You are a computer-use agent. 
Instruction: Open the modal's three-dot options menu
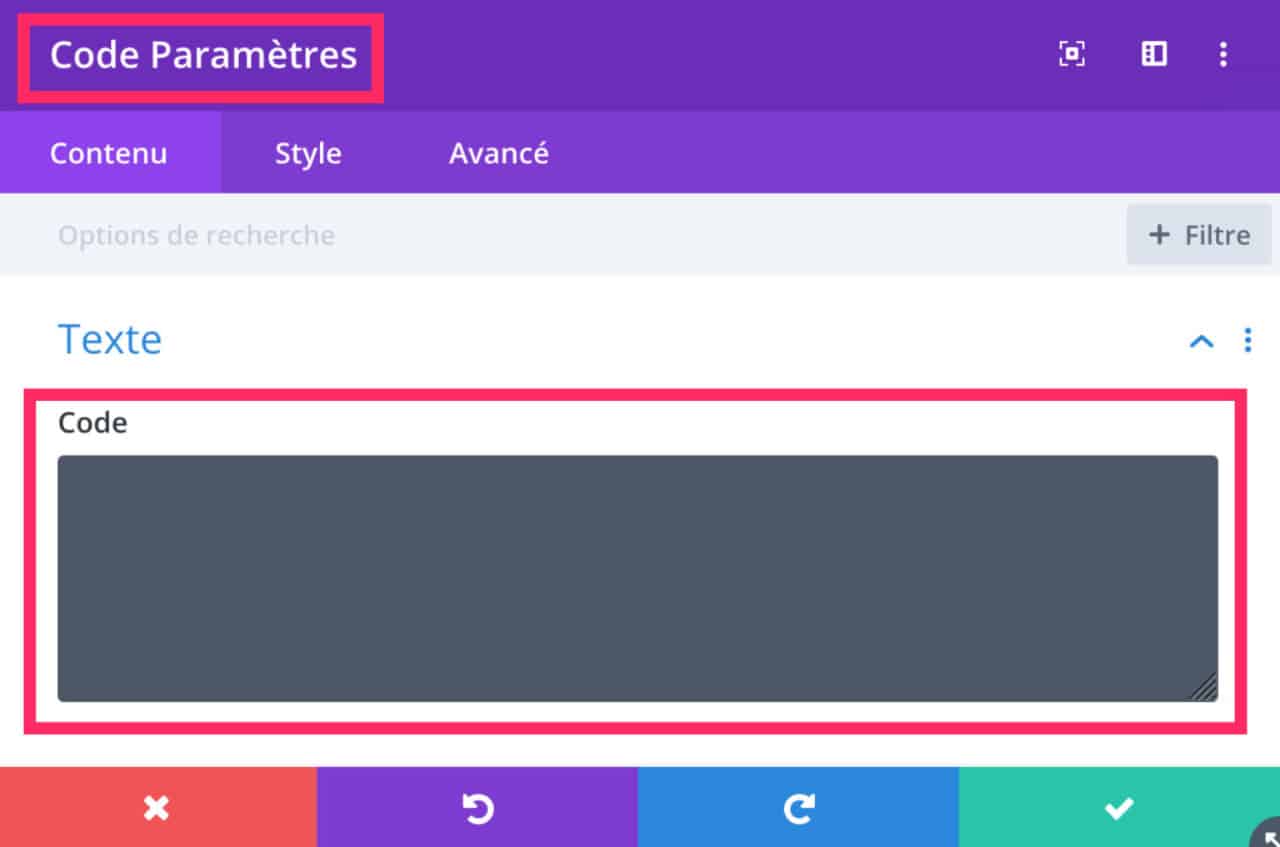pos(1222,55)
